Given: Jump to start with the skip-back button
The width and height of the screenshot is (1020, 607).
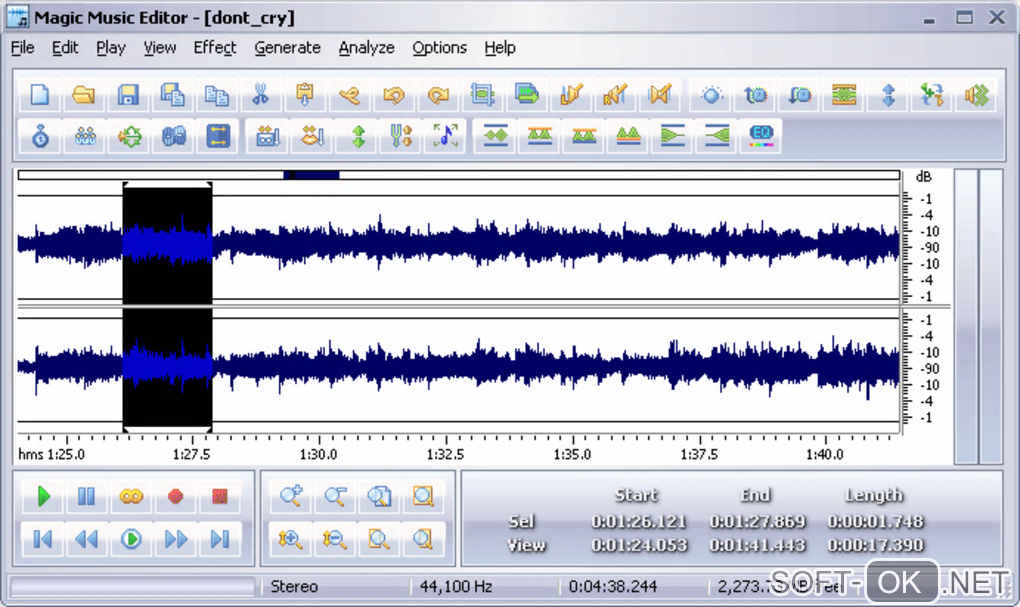Looking at the screenshot, I should tap(43, 539).
